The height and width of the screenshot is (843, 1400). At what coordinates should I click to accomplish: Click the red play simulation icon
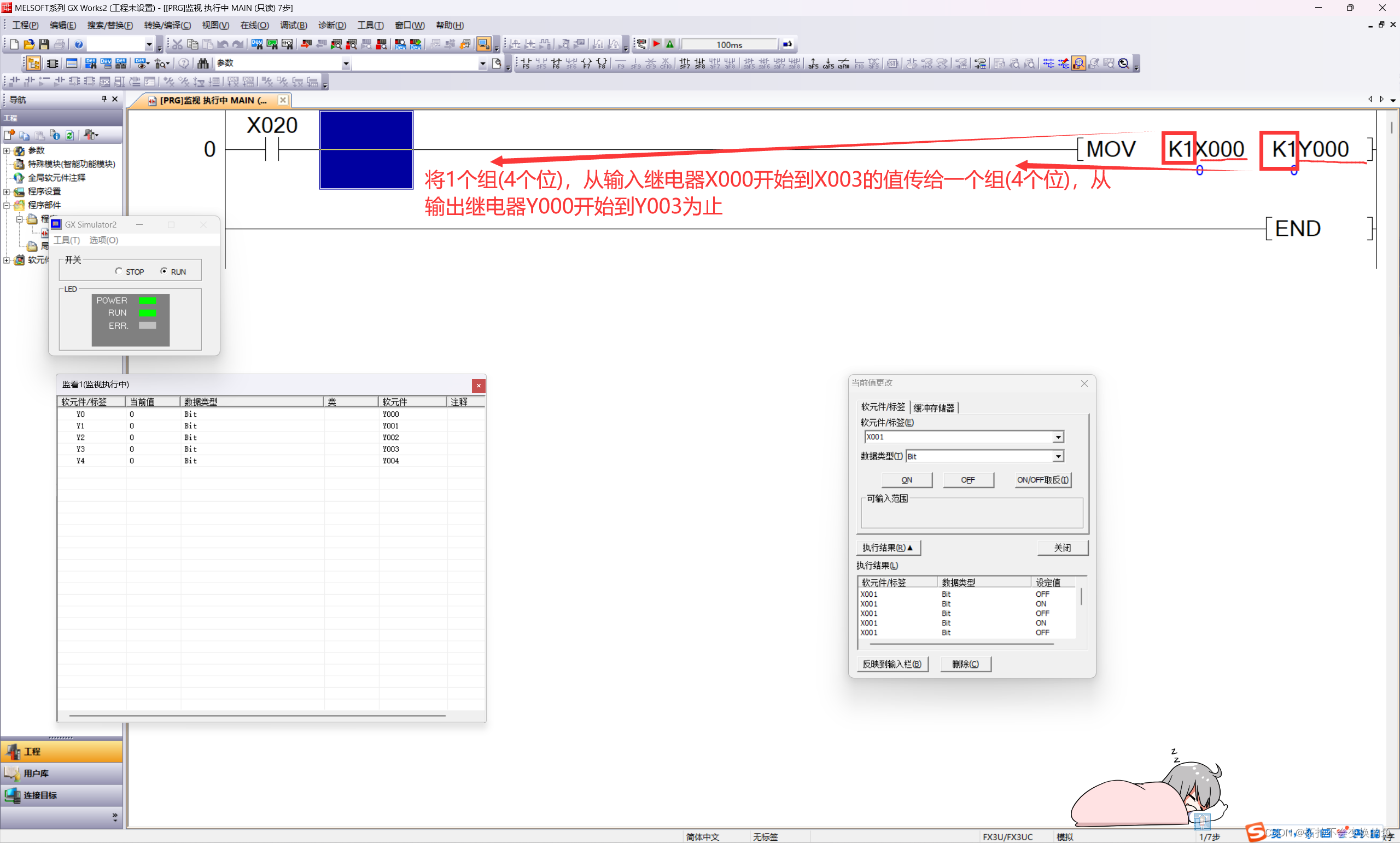point(656,44)
